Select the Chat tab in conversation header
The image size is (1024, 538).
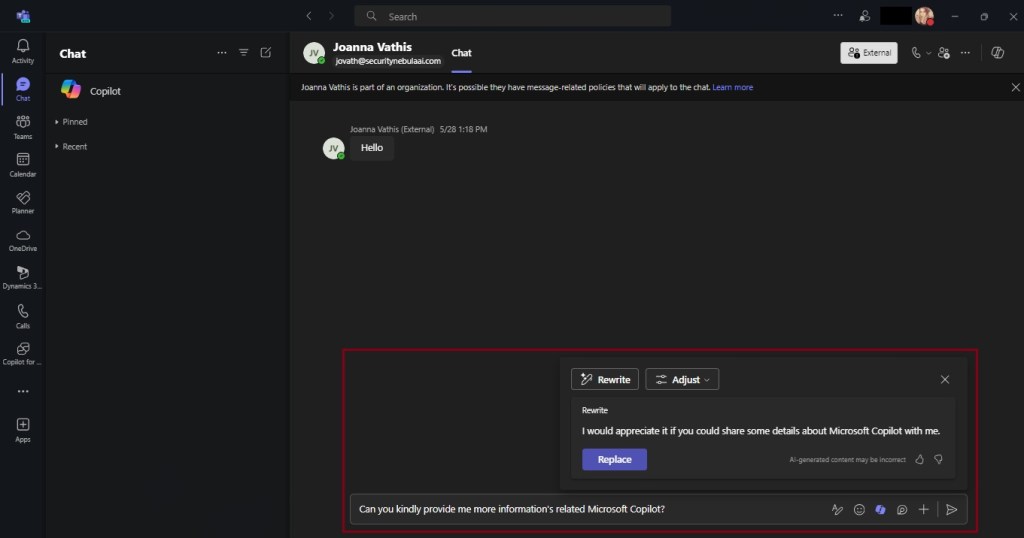(x=461, y=53)
